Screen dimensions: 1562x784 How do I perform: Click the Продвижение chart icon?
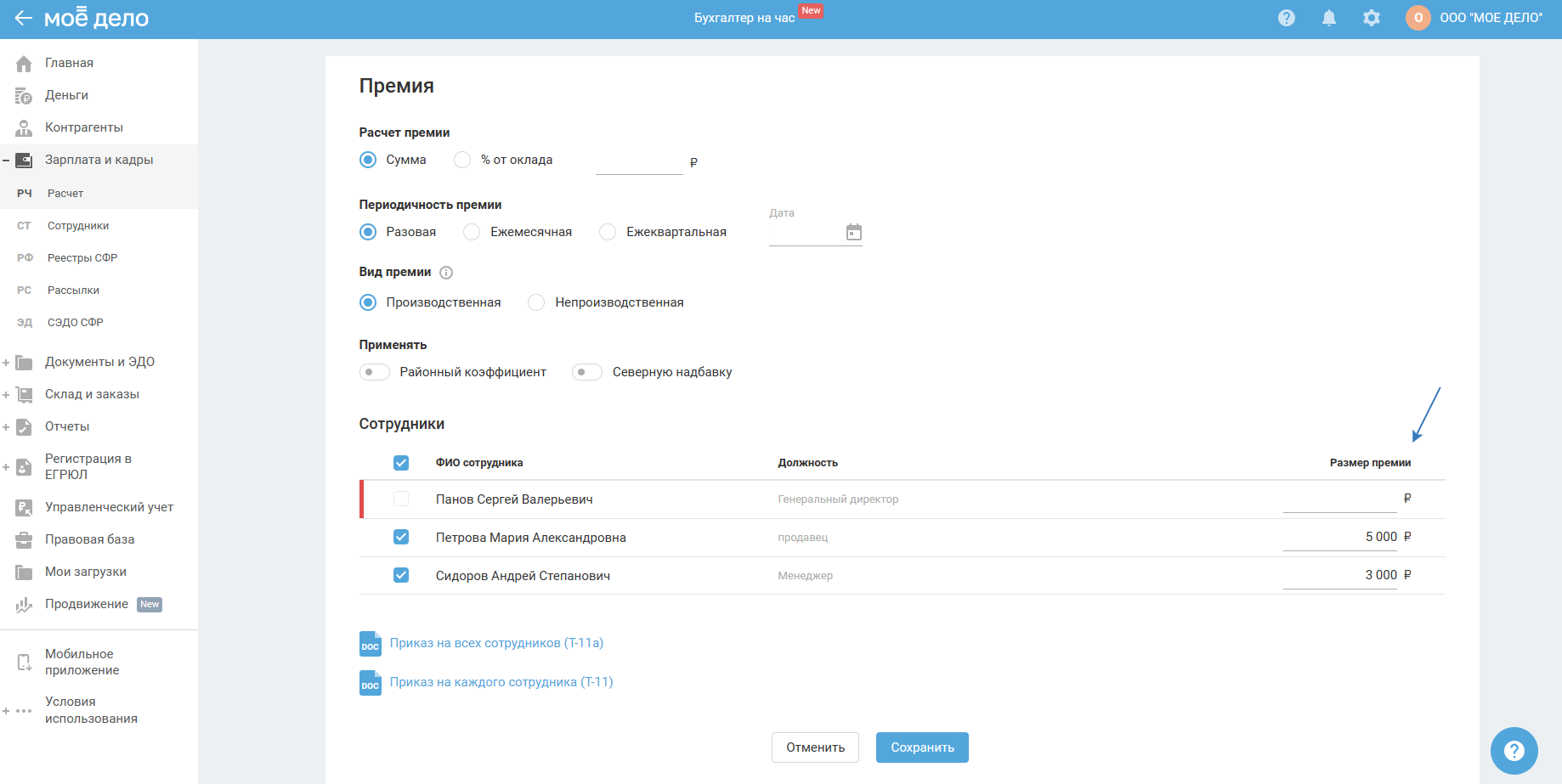(x=24, y=605)
